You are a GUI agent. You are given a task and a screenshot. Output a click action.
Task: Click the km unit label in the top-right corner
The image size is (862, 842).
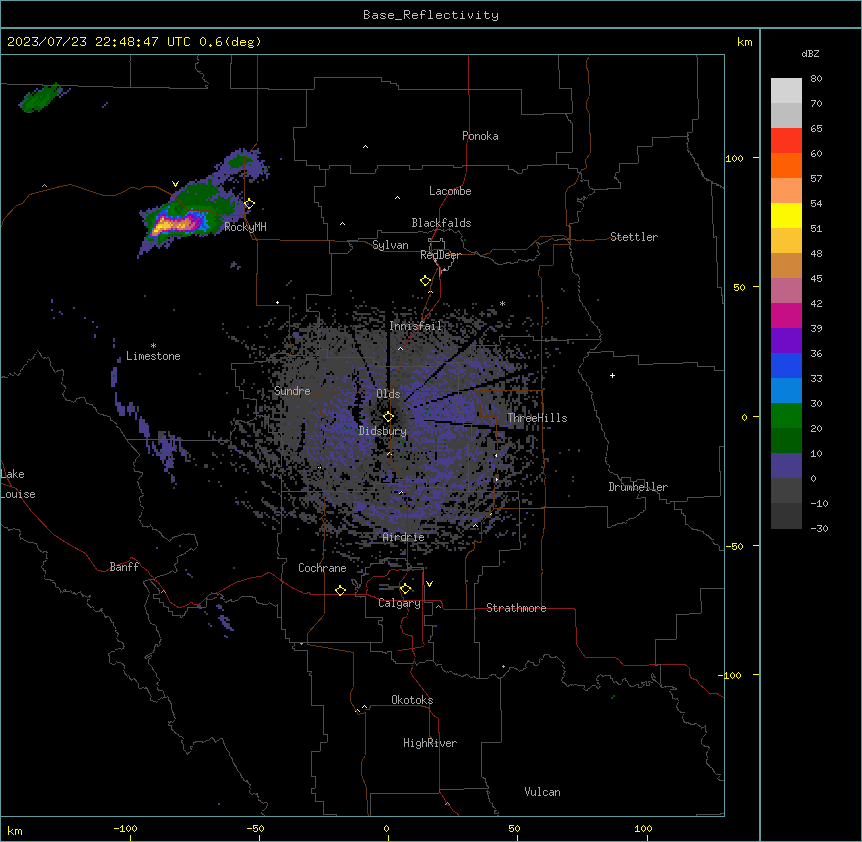[744, 42]
